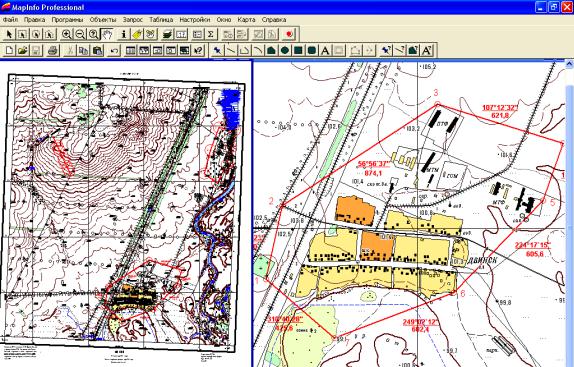Select the Ruler measuring tool

click(x=181, y=34)
